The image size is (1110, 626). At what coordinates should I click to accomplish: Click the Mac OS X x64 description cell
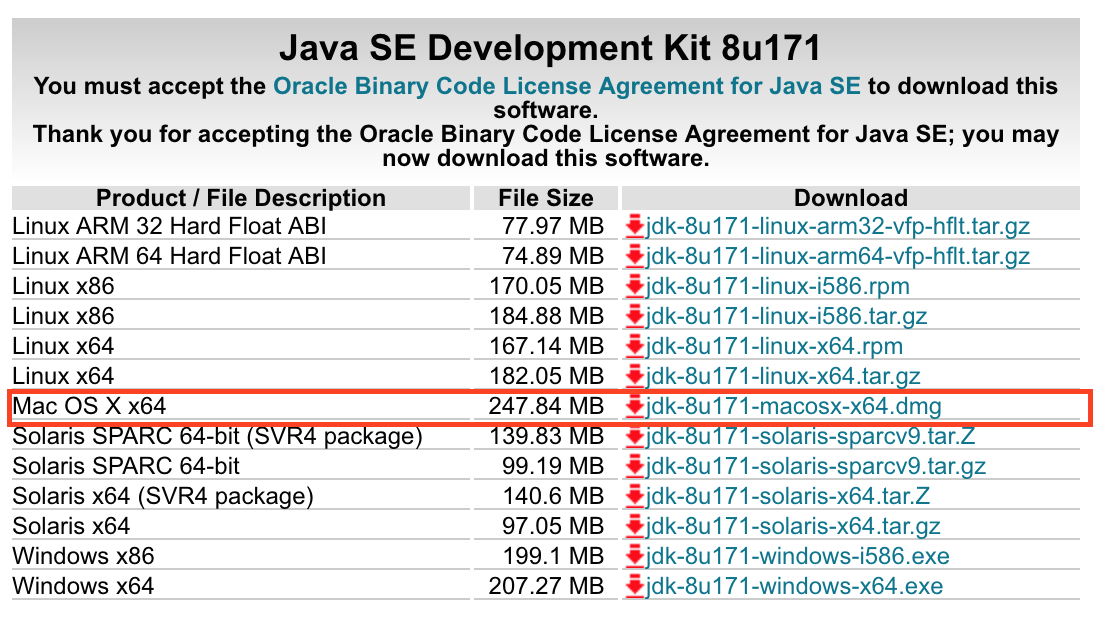point(90,407)
